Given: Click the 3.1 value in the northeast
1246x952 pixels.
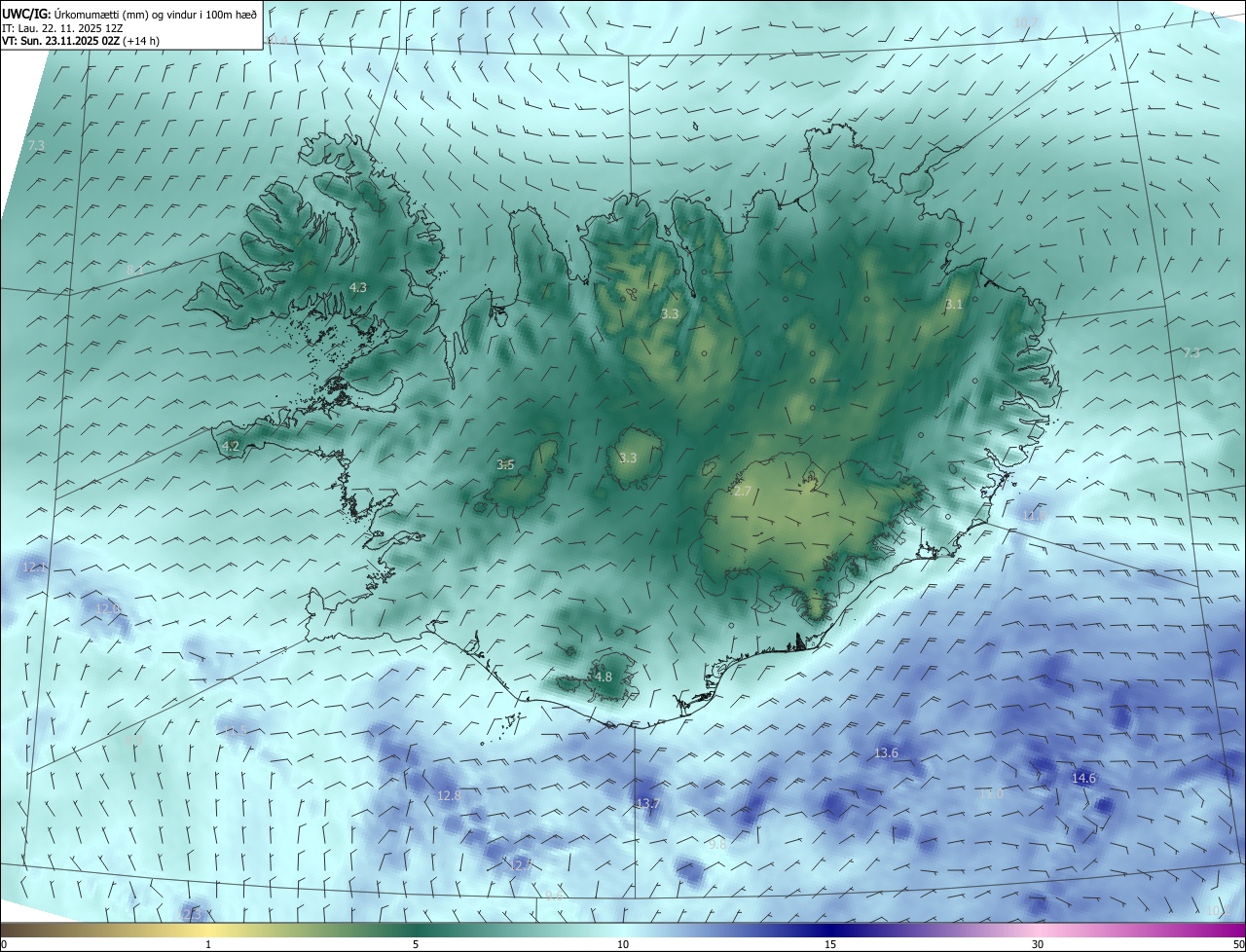Looking at the screenshot, I should point(954,304).
